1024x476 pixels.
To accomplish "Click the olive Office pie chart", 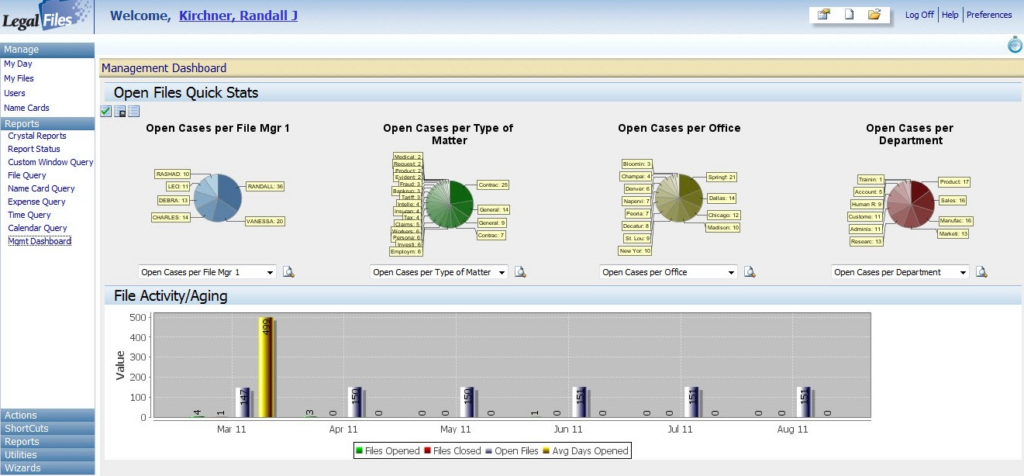I will pyautogui.click(x=679, y=198).
